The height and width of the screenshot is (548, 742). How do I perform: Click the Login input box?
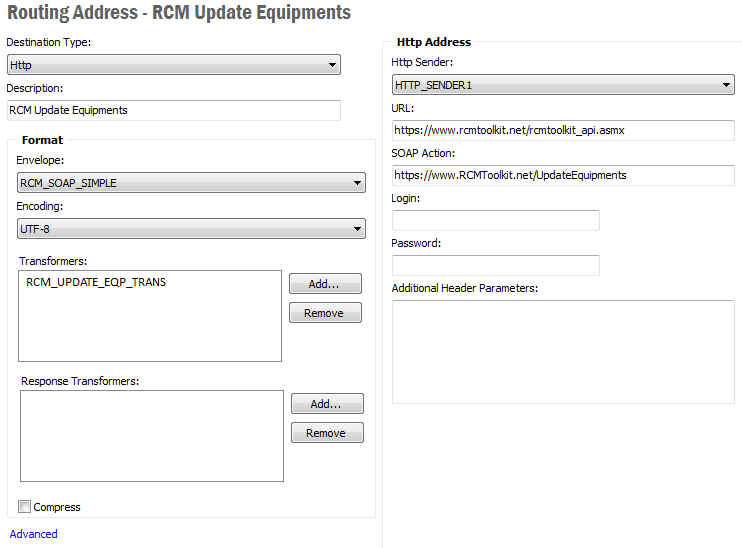(495, 220)
